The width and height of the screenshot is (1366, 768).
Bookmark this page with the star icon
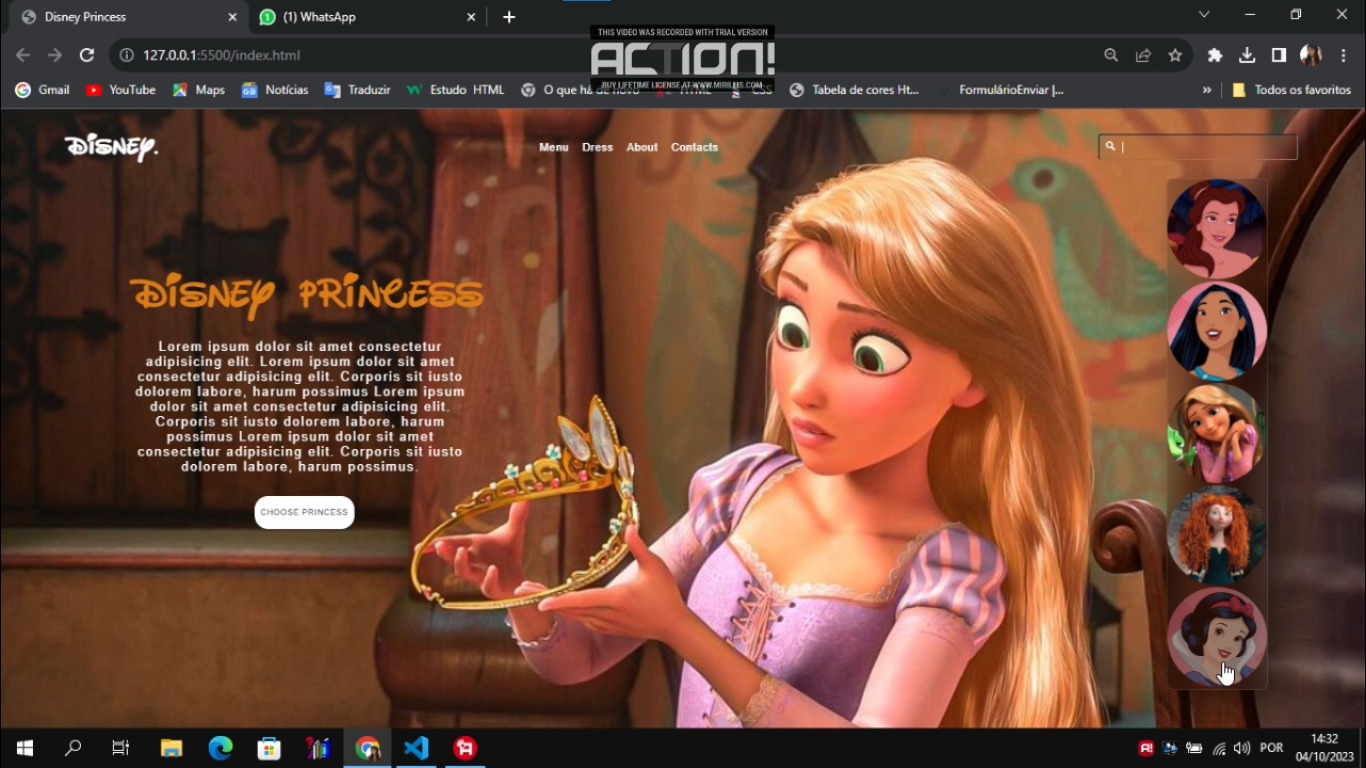point(1175,55)
